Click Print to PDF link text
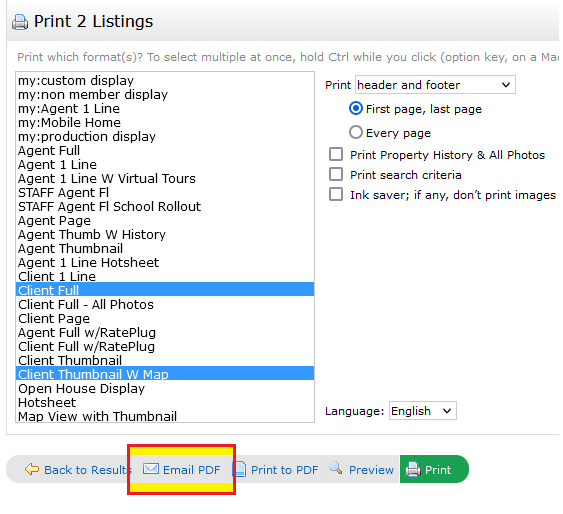Screen dimensions: 563x514 [x=284, y=470]
